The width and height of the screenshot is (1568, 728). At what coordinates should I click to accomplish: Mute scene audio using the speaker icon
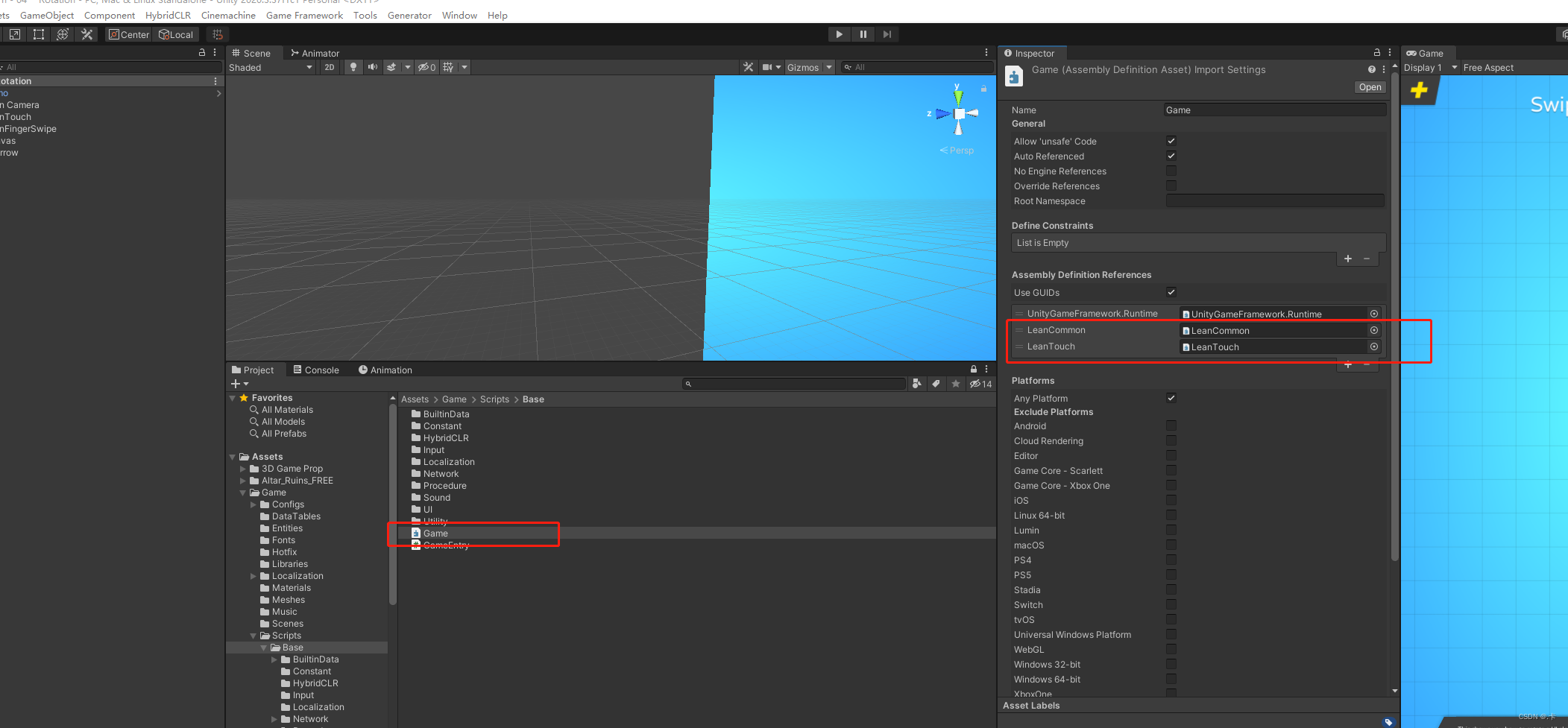tap(372, 67)
